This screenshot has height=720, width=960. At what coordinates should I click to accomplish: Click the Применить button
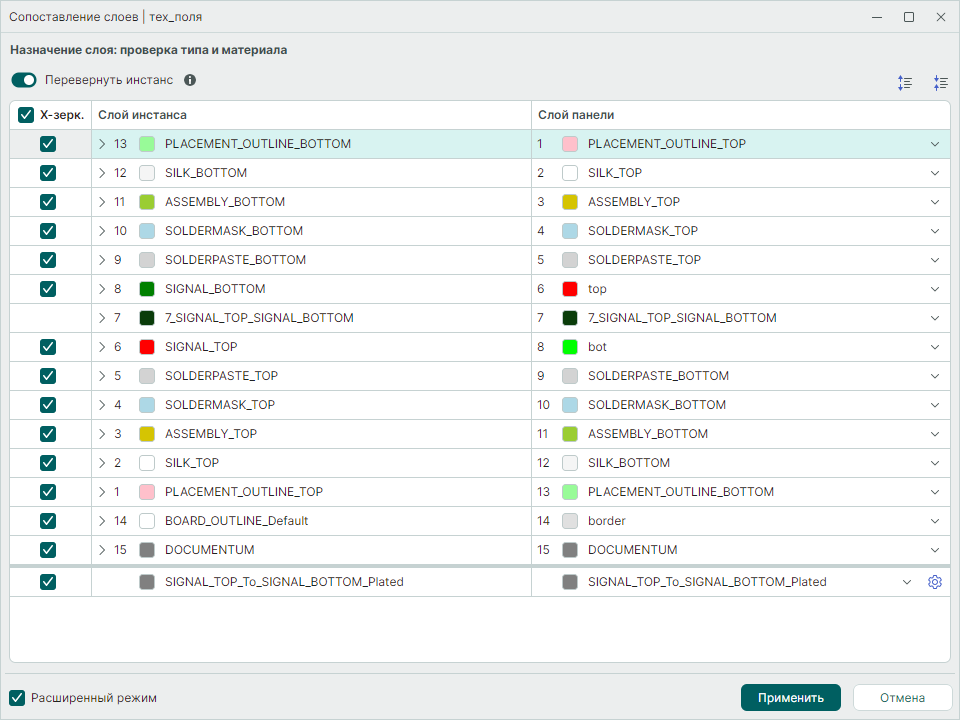tap(790, 697)
